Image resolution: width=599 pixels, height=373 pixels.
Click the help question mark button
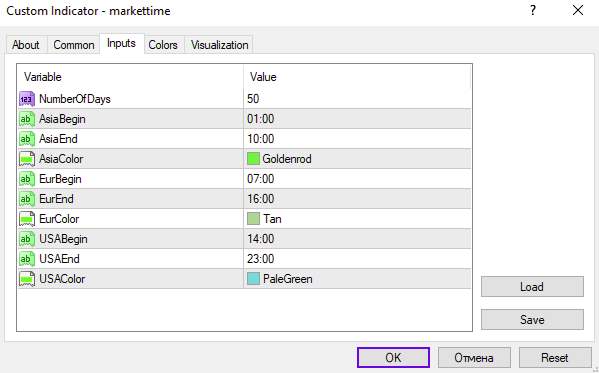click(x=533, y=10)
